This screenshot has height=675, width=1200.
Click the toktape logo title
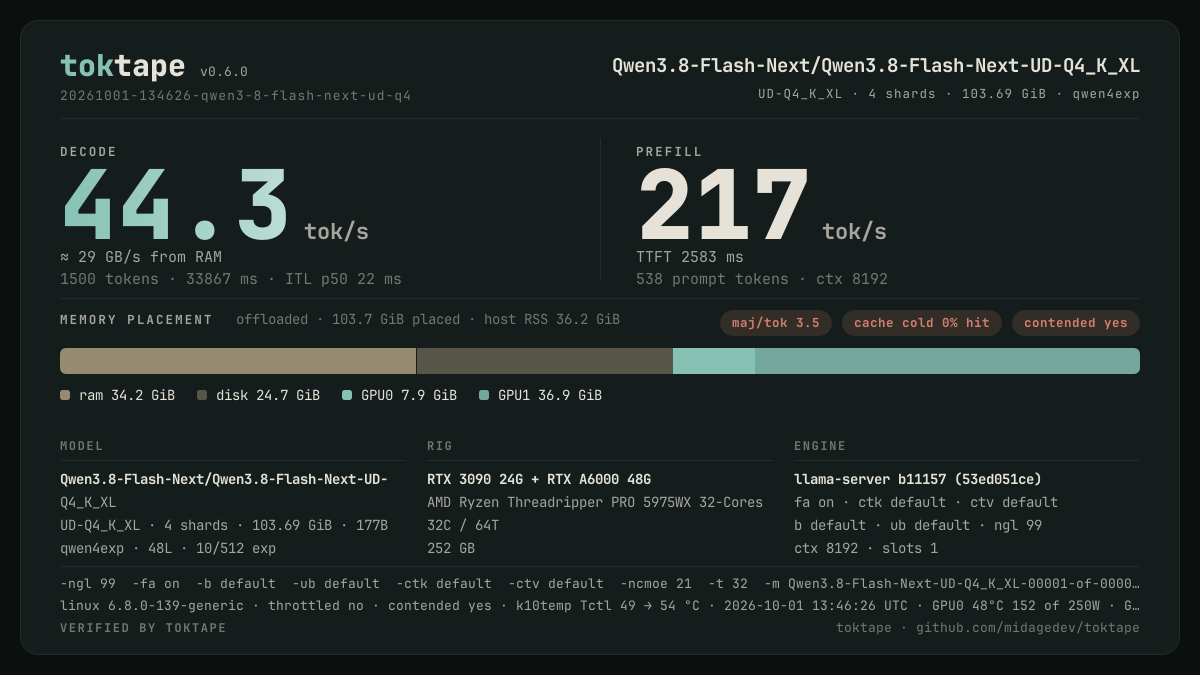click(122, 66)
